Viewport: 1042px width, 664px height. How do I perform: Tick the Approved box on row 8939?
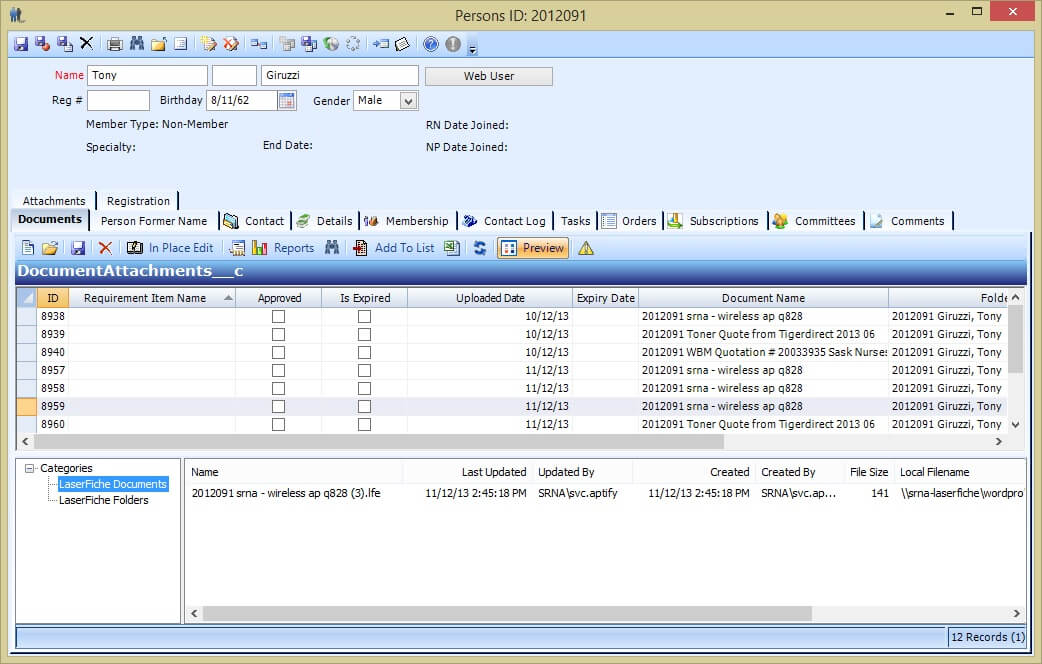point(278,334)
